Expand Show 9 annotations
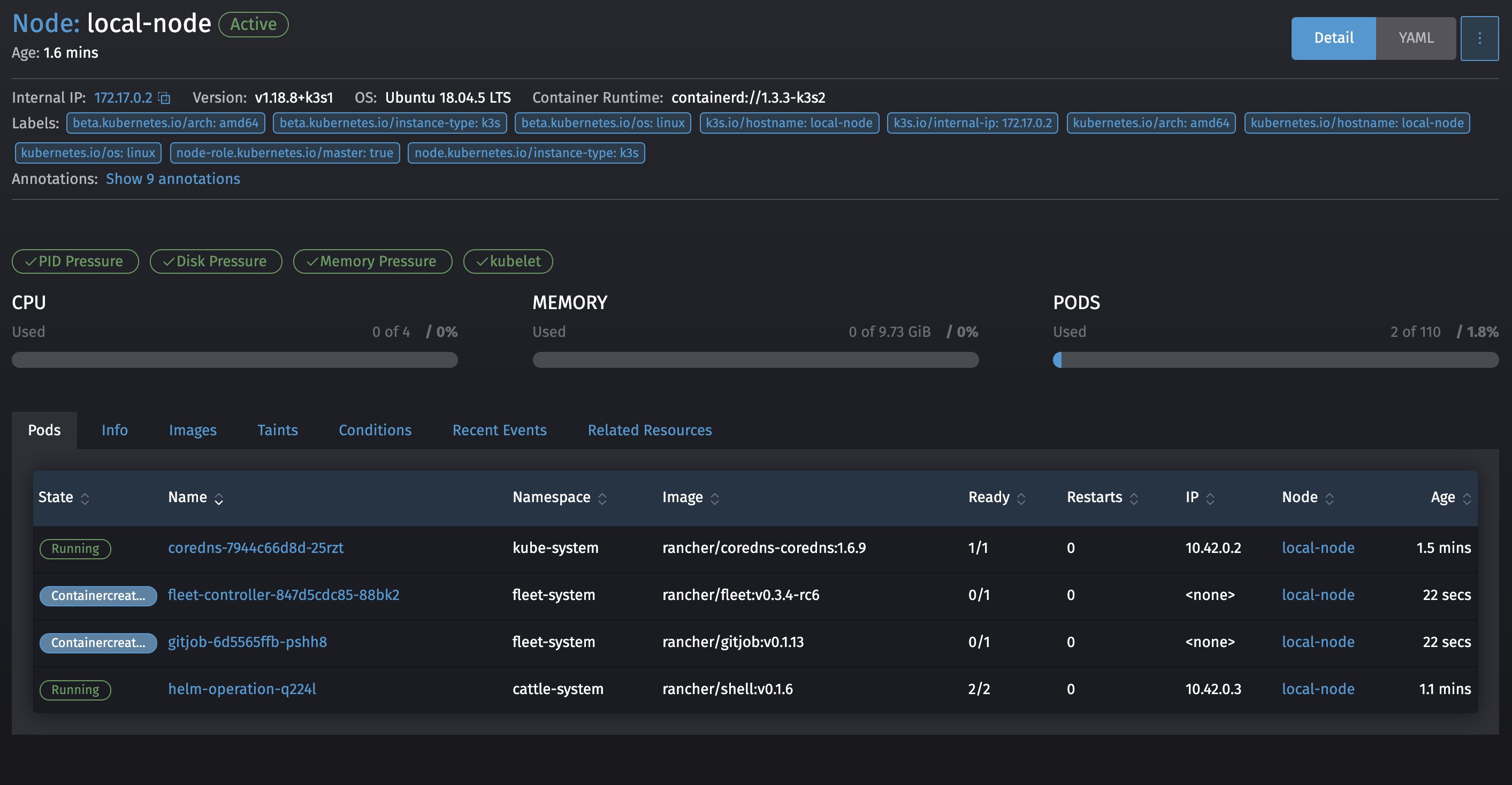Viewport: 1512px width, 785px height. coord(173,179)
